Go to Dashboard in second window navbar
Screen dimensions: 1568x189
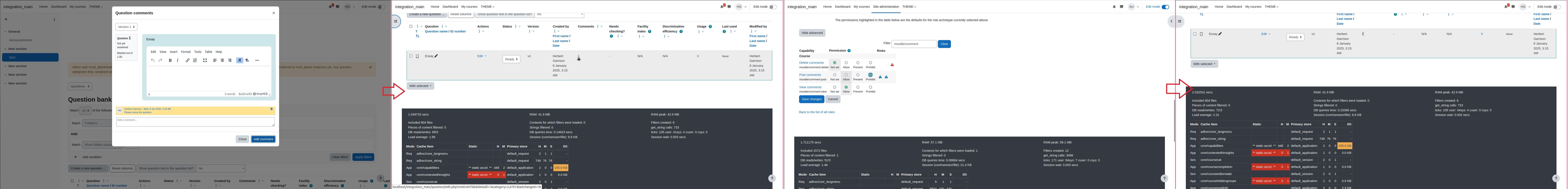tap(450, 7)
